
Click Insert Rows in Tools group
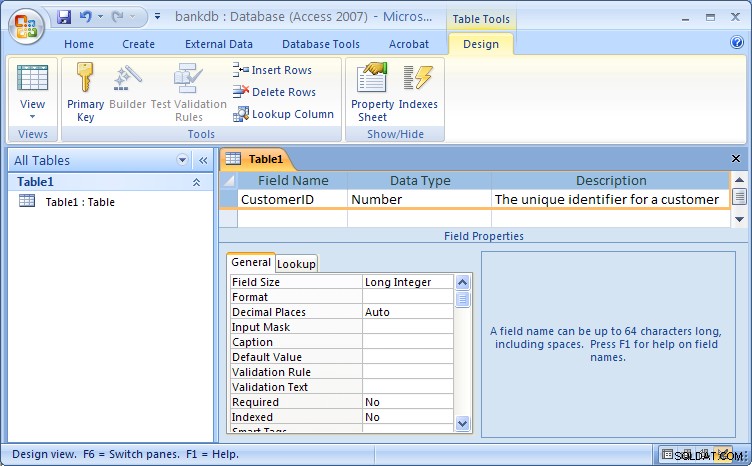tap(272, 70)
